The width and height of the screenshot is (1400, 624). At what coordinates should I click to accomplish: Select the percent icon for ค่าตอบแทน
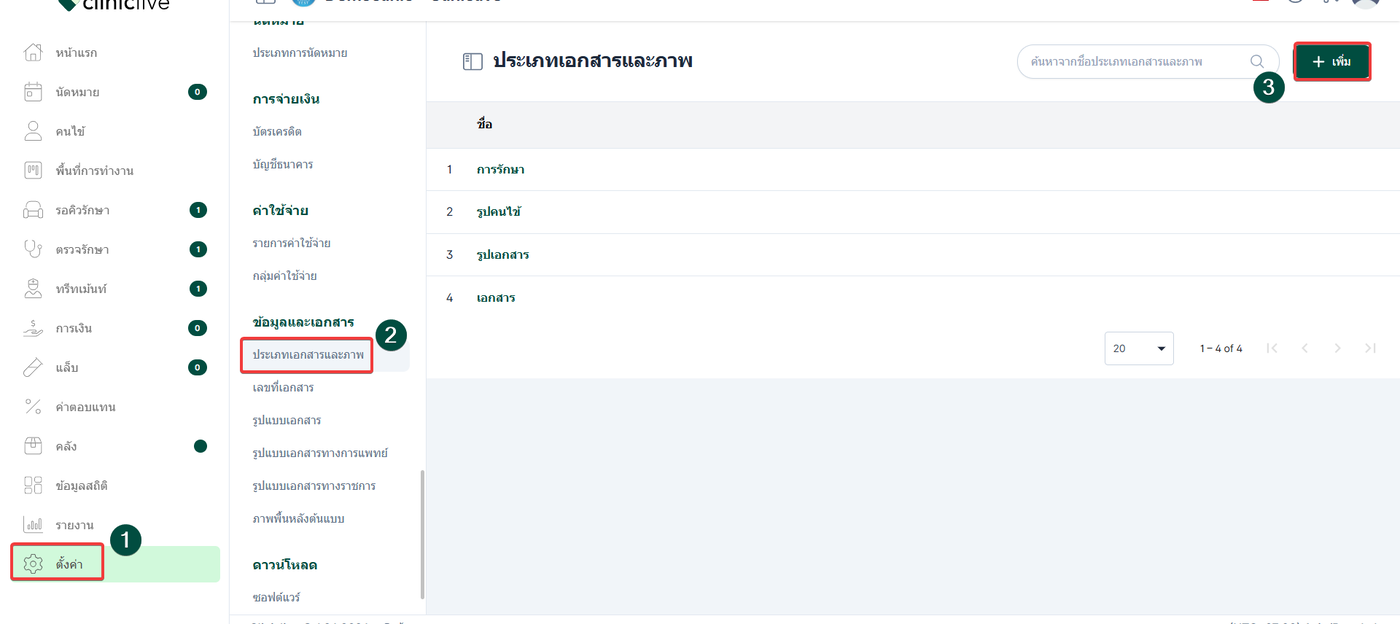33,407
